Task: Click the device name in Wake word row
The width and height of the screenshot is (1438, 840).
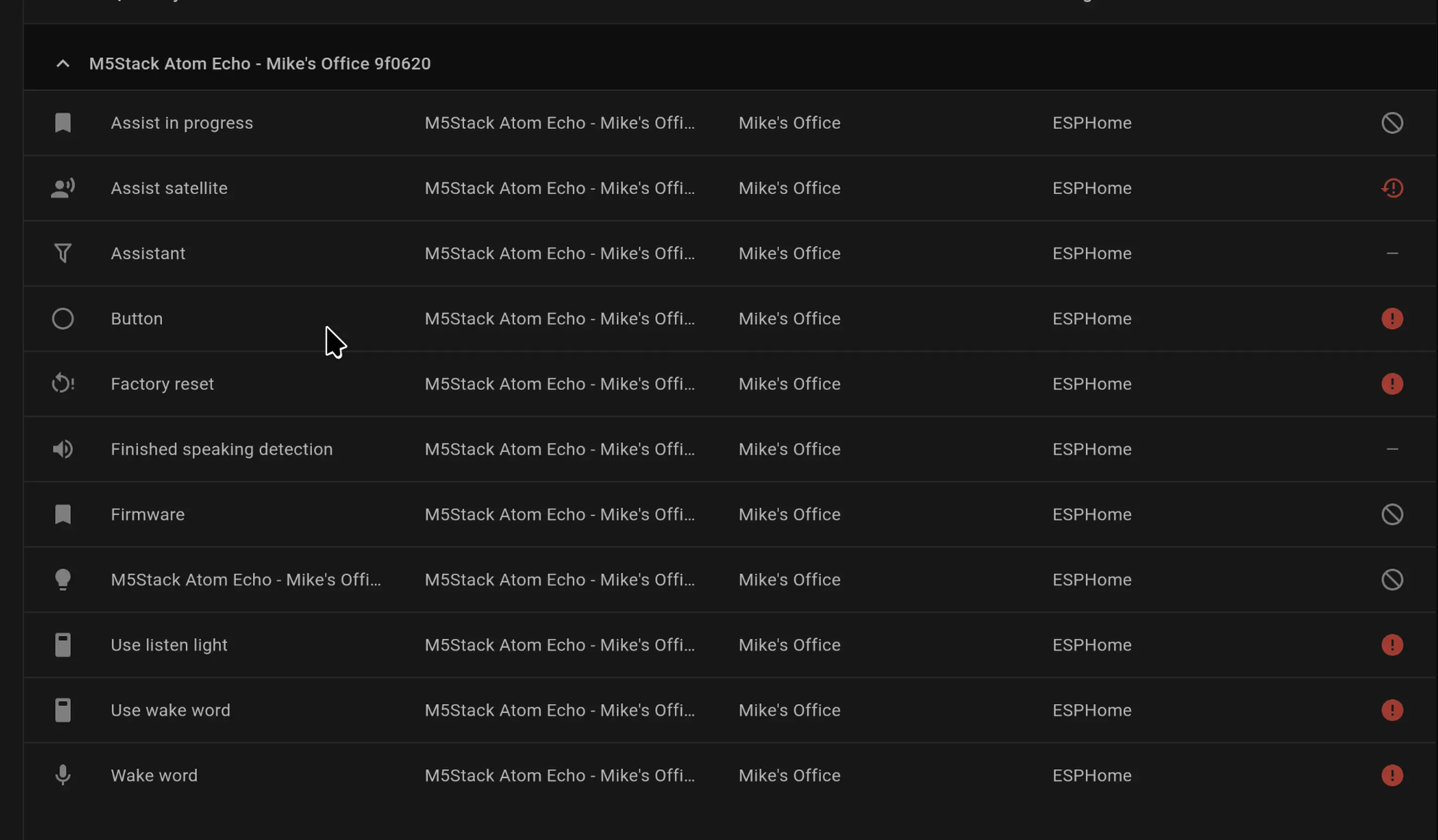Action: coord(559,775)
